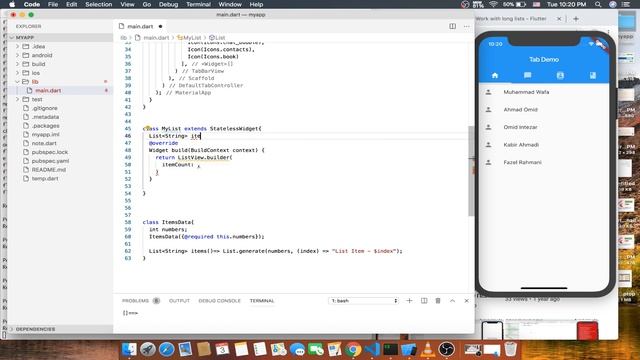Select the main.dart editor tab
Viewport: 640px width, 360px height.
(x=140, y=26)
